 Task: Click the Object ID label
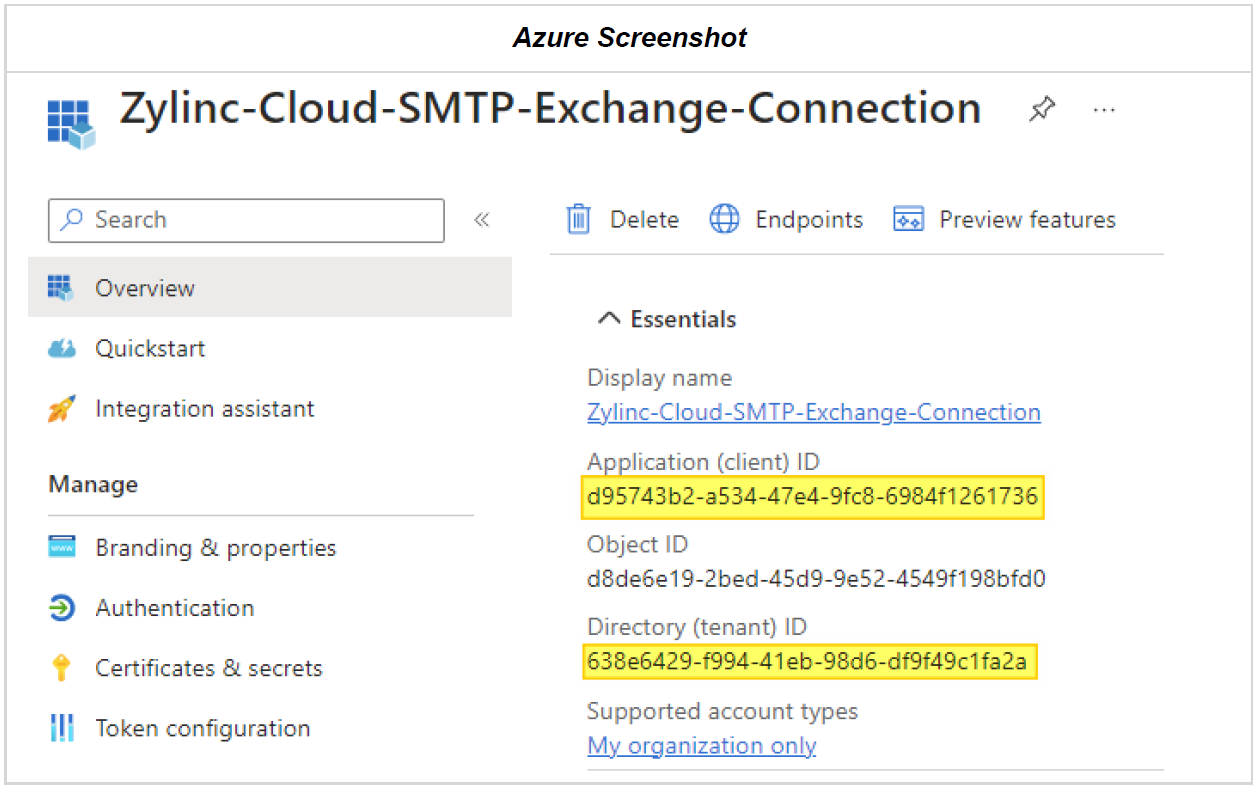[x=638, y=545]
